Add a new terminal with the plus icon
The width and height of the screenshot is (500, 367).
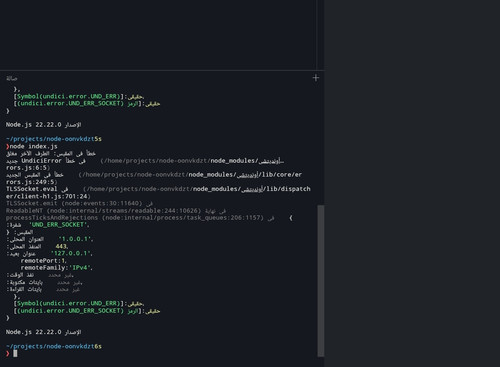click(316, 78)
